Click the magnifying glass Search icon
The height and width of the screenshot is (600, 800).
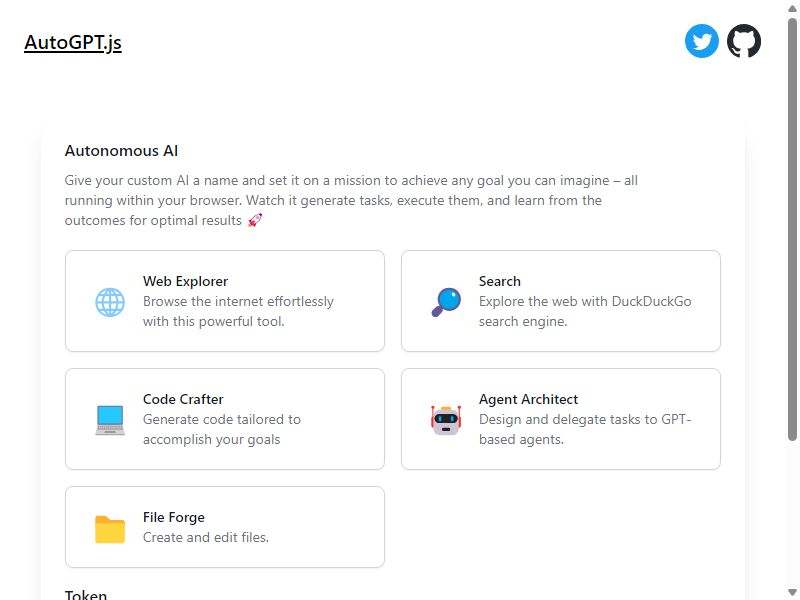446,302
